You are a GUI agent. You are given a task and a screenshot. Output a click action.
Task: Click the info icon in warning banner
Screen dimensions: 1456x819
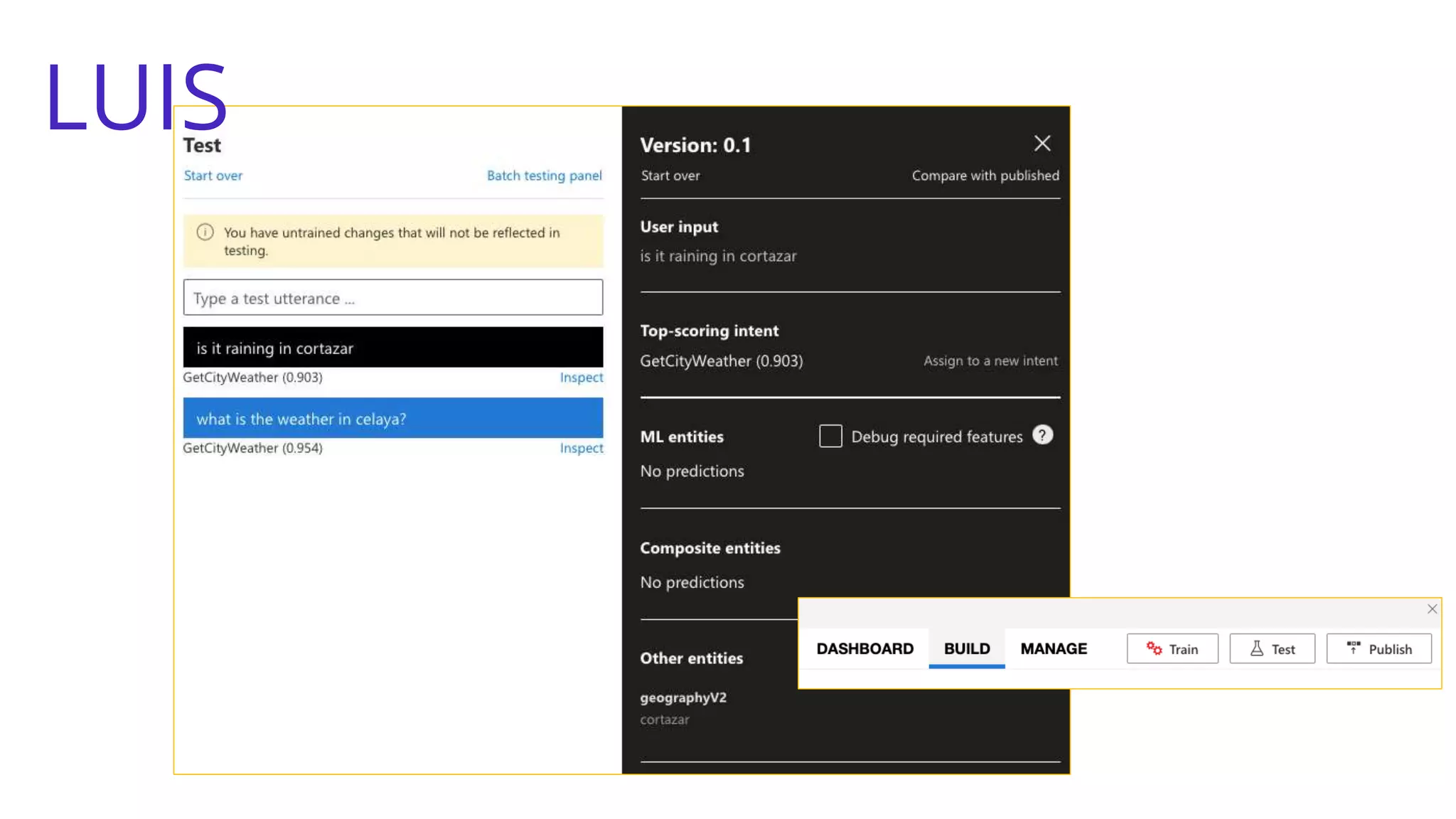[205, 232]
